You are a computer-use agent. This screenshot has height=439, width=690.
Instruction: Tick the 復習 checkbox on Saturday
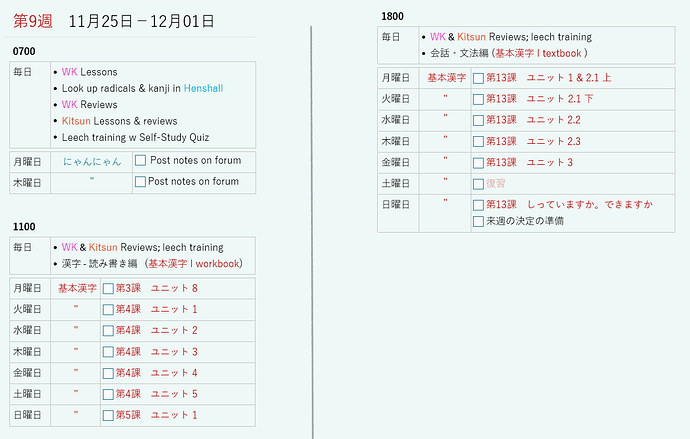[478, 184]
